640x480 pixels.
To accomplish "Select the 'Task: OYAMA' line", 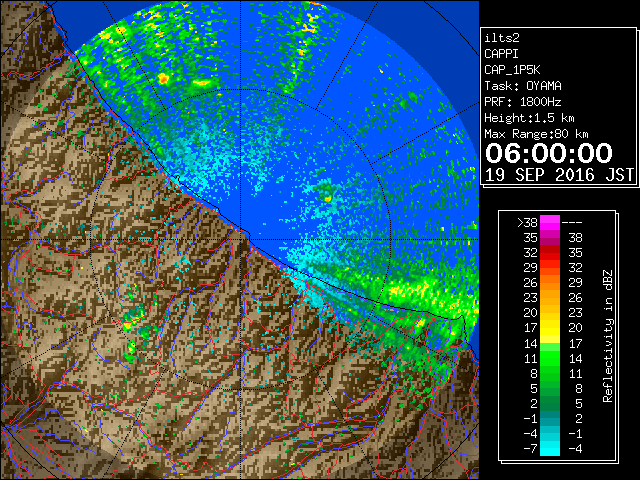I will pyautogui.click(x=523, y=86).
